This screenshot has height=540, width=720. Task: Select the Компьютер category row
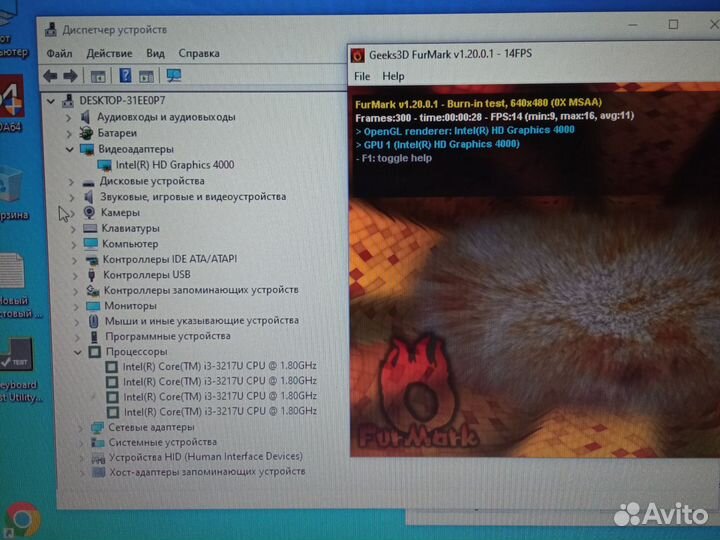tap(130, 244)
